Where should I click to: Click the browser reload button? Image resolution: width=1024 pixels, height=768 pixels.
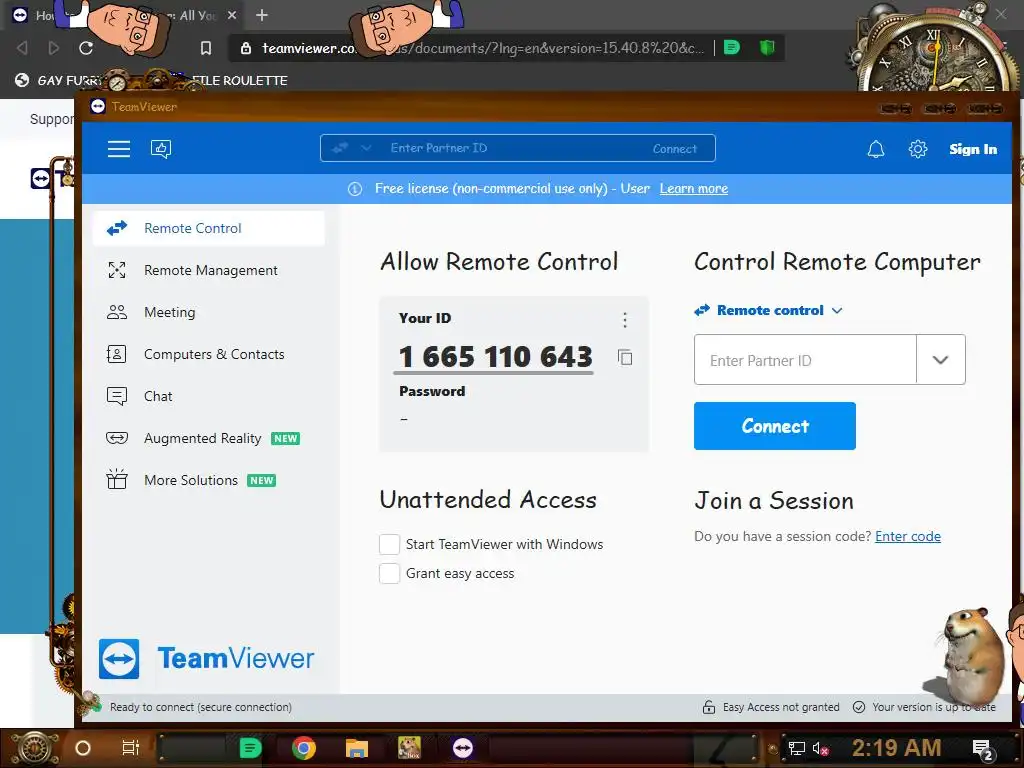[86, 48]
